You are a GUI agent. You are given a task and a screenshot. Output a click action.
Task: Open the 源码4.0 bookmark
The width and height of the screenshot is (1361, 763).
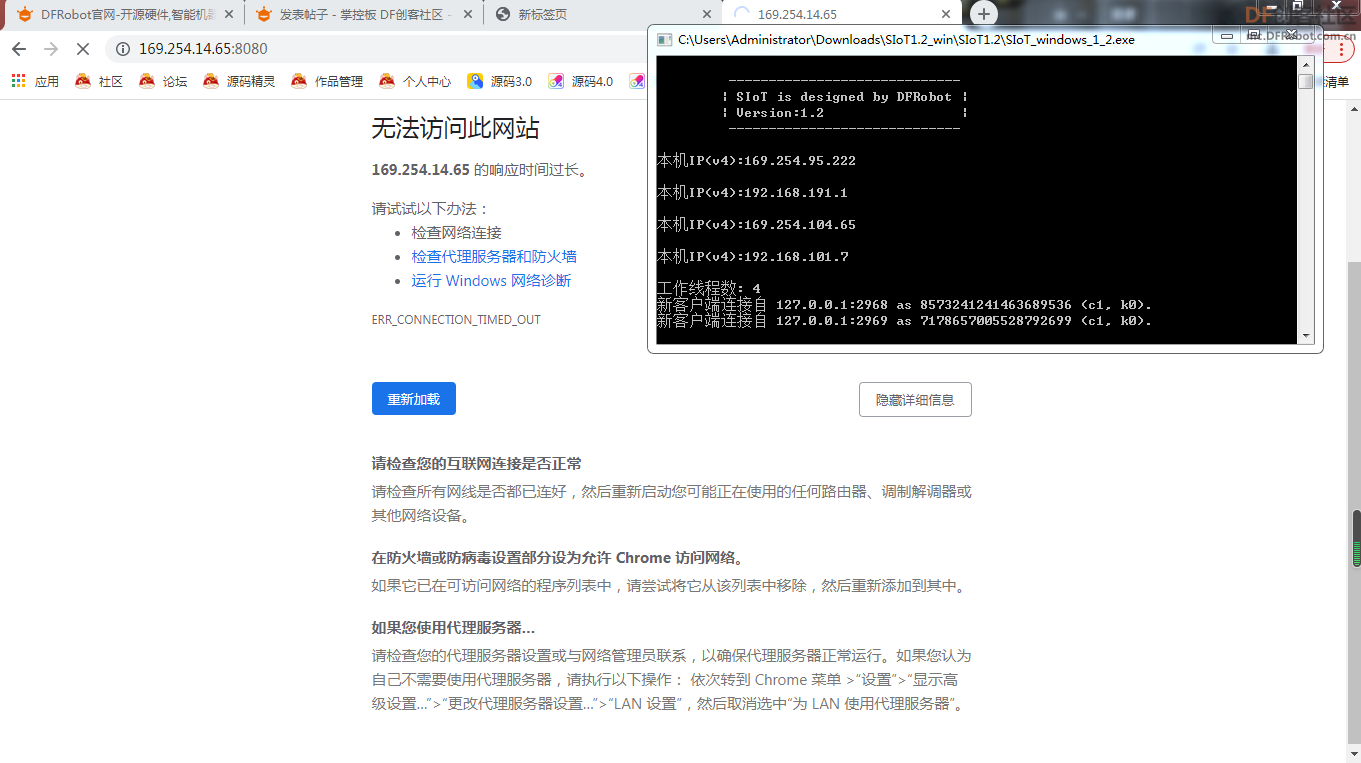pos(580,82)
